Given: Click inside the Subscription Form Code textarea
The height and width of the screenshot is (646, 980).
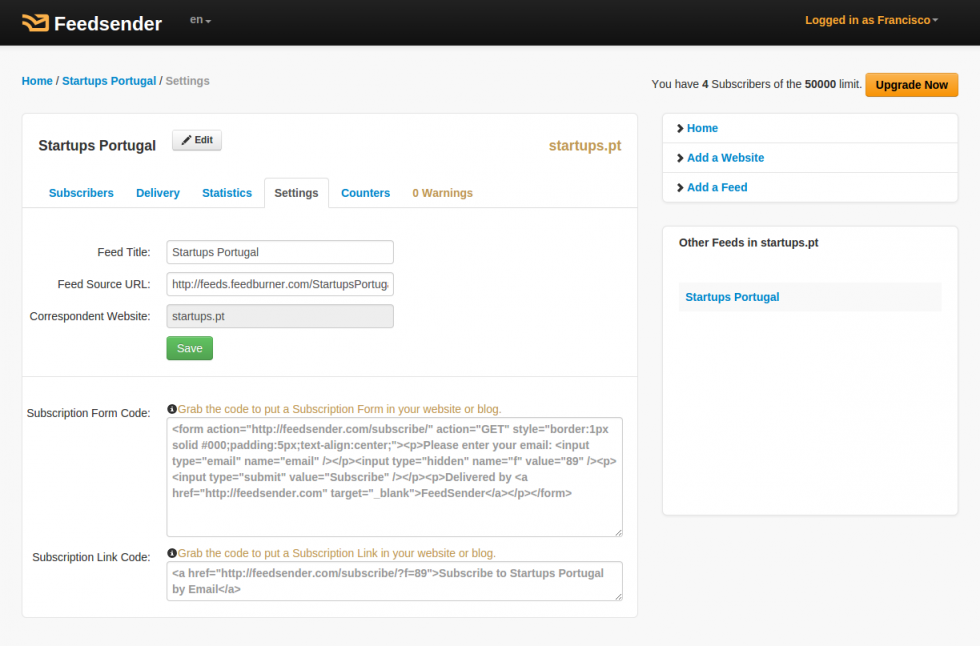Looking at the screenshot, I should (394, 477).
